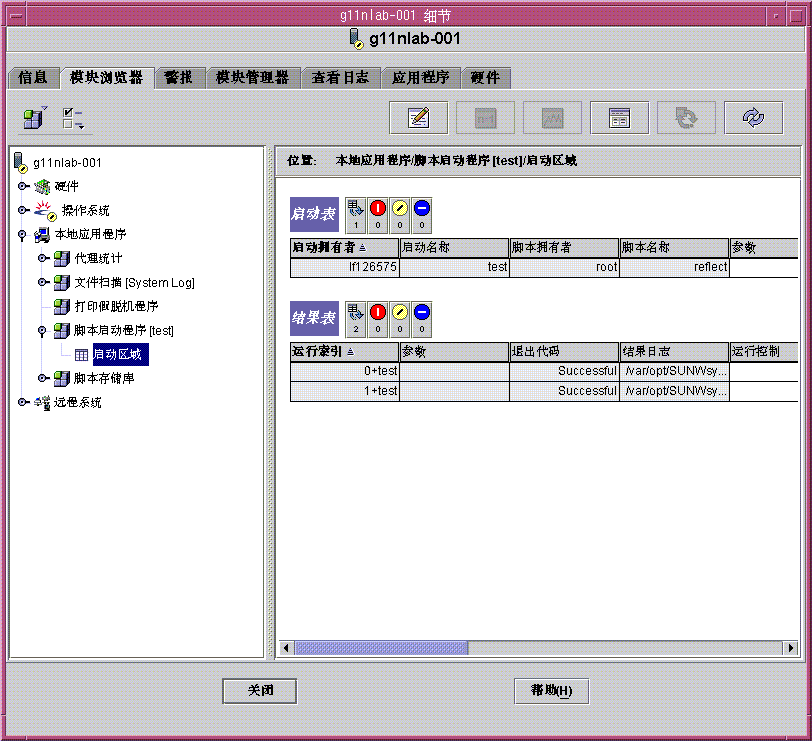Click the g11nlab-001 host icon in tree

[20, 163]
